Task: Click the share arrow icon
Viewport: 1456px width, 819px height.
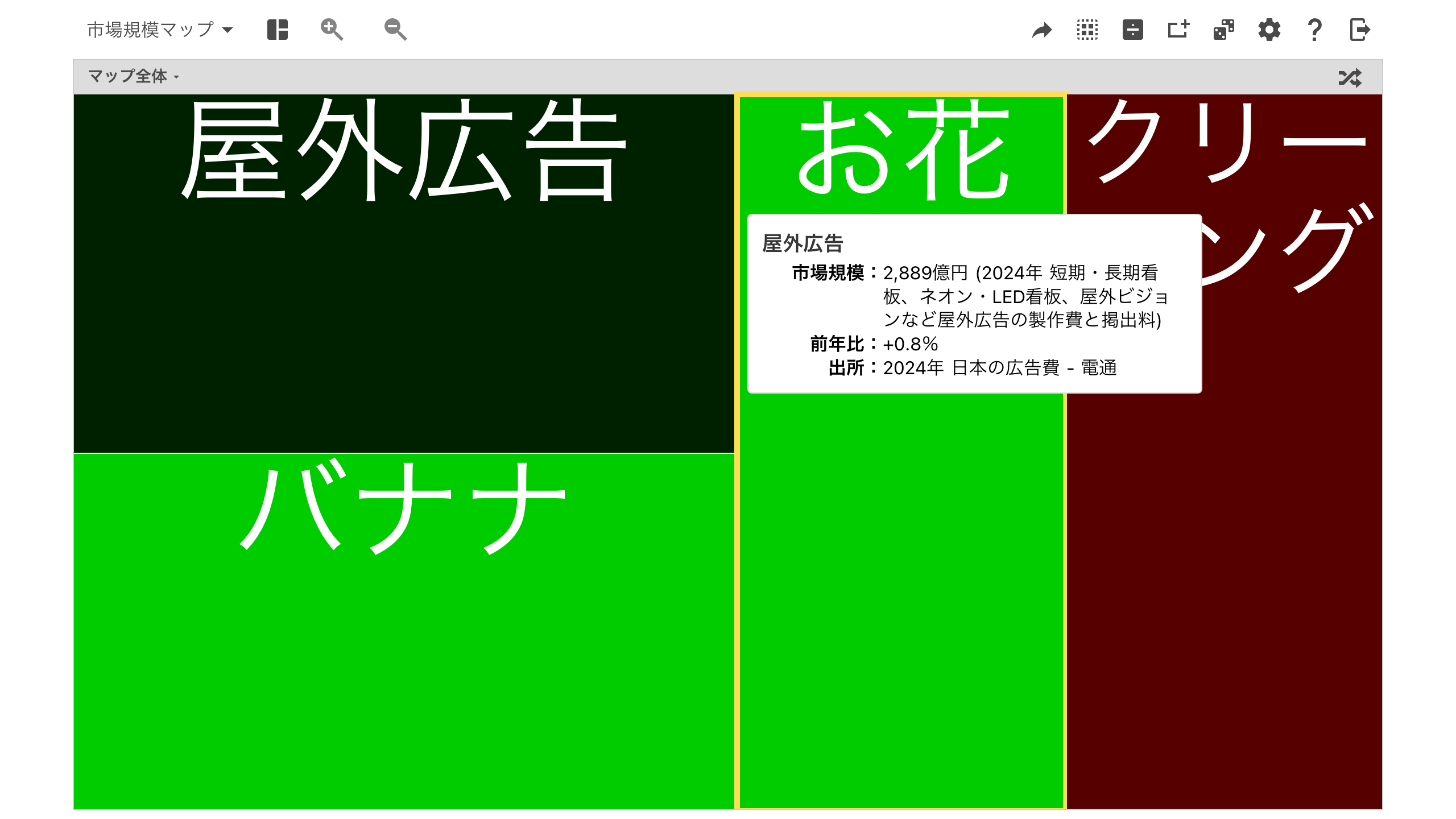Action: [x=1042, y=30]
